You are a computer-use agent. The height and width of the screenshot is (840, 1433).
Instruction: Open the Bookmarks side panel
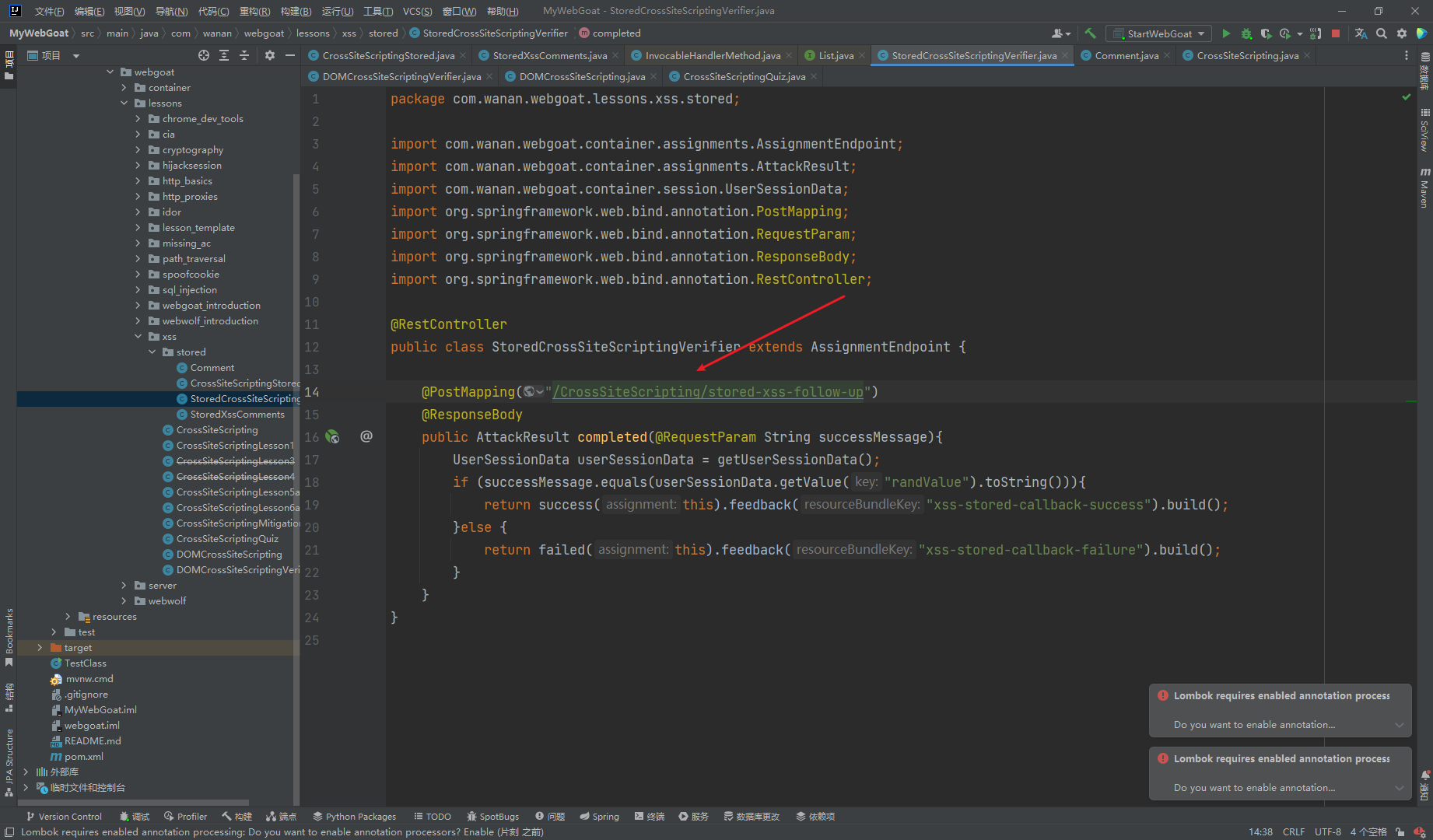point(9,636)
